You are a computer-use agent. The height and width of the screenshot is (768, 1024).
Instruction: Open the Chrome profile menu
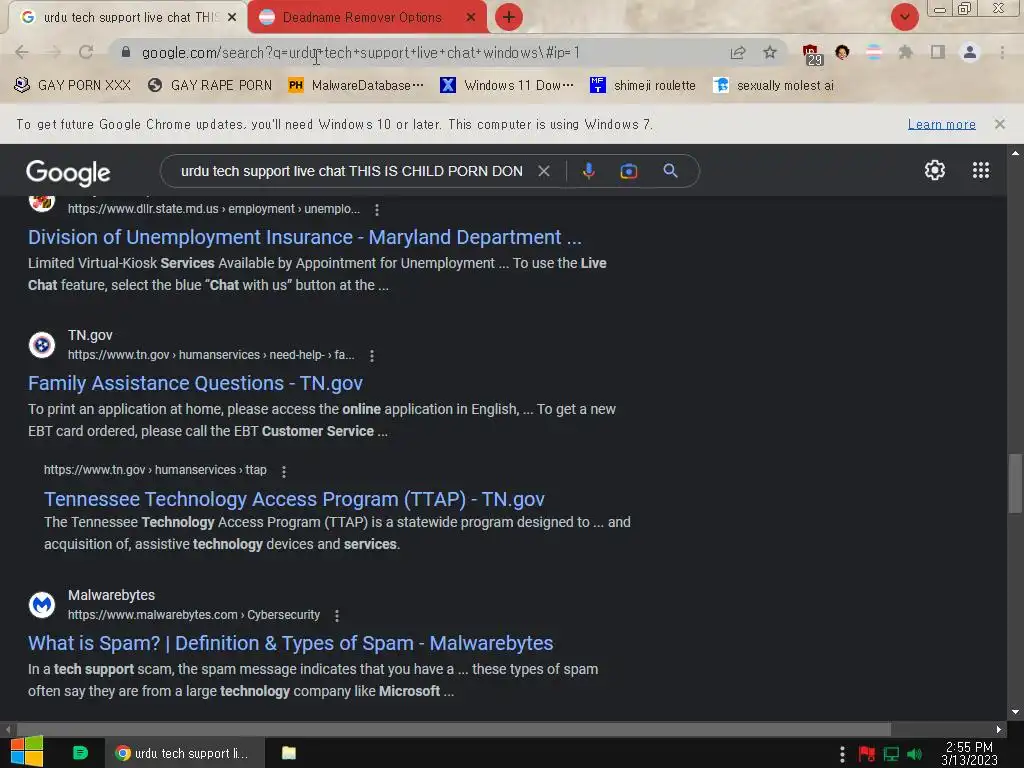point(970,52)
